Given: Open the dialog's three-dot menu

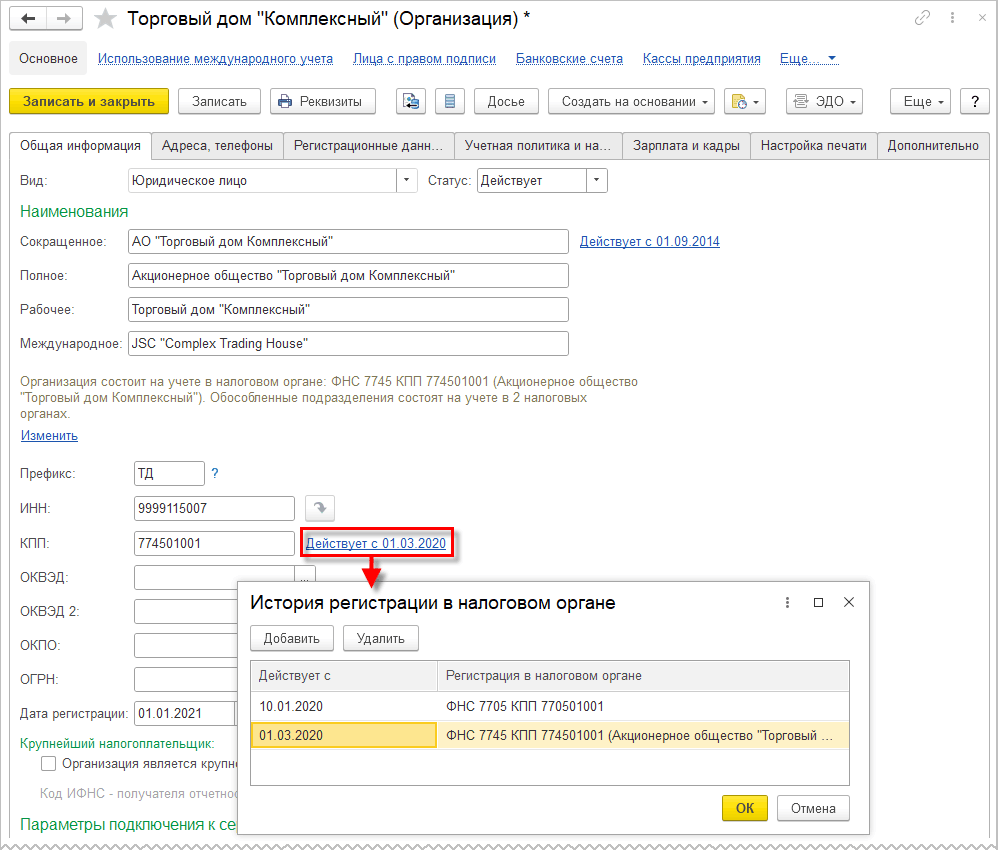Looking at the screenshot, I should tap(788, 602).
